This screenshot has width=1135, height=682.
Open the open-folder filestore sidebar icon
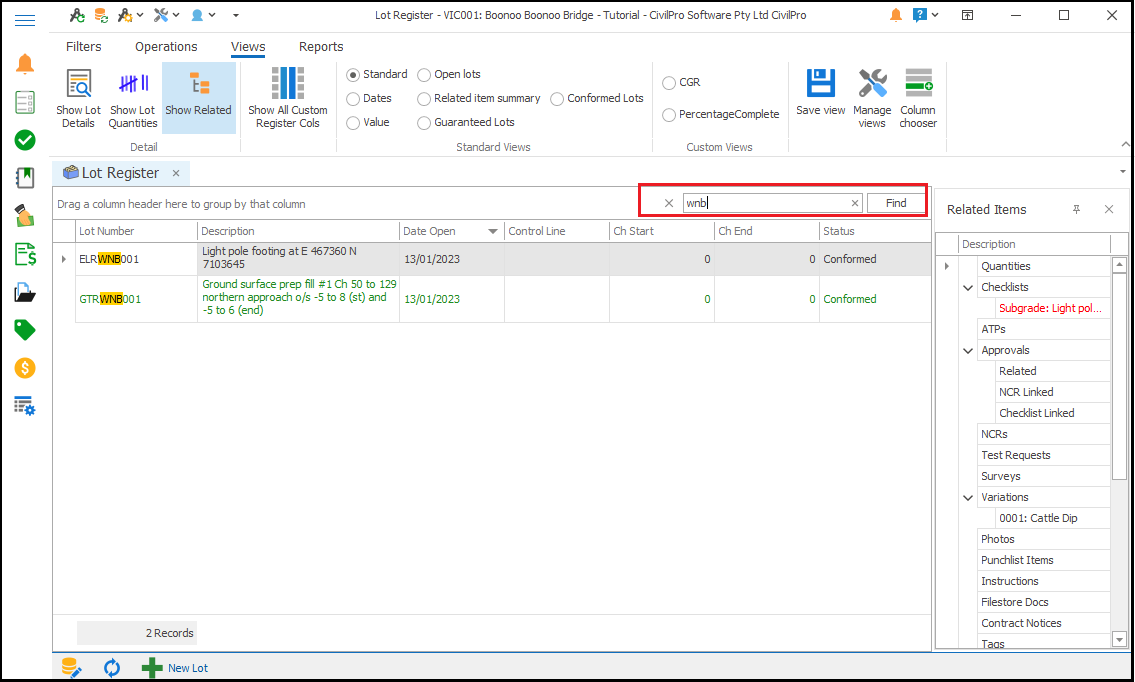[25, 292]
